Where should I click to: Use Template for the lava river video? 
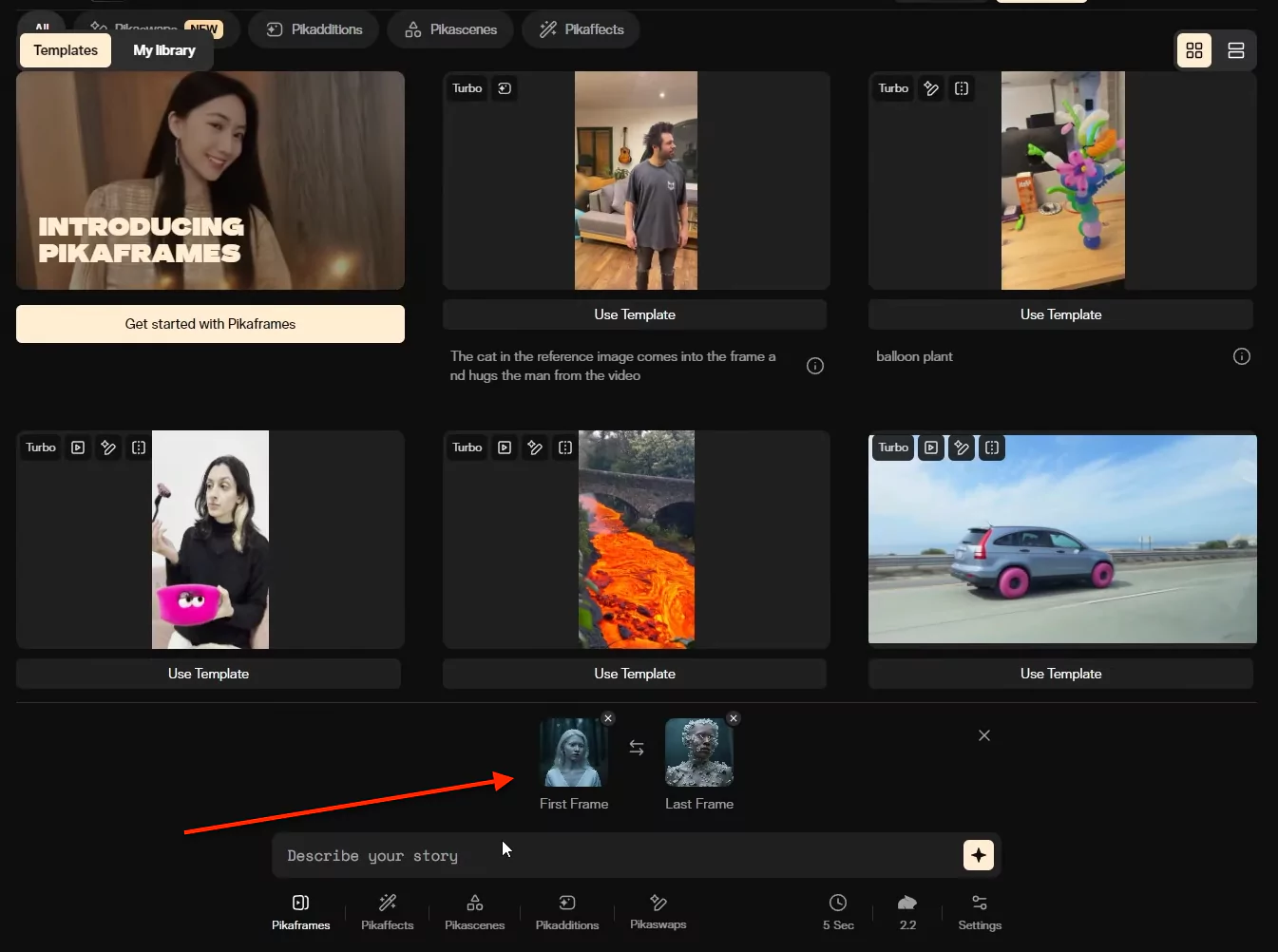tap(635, 674)
